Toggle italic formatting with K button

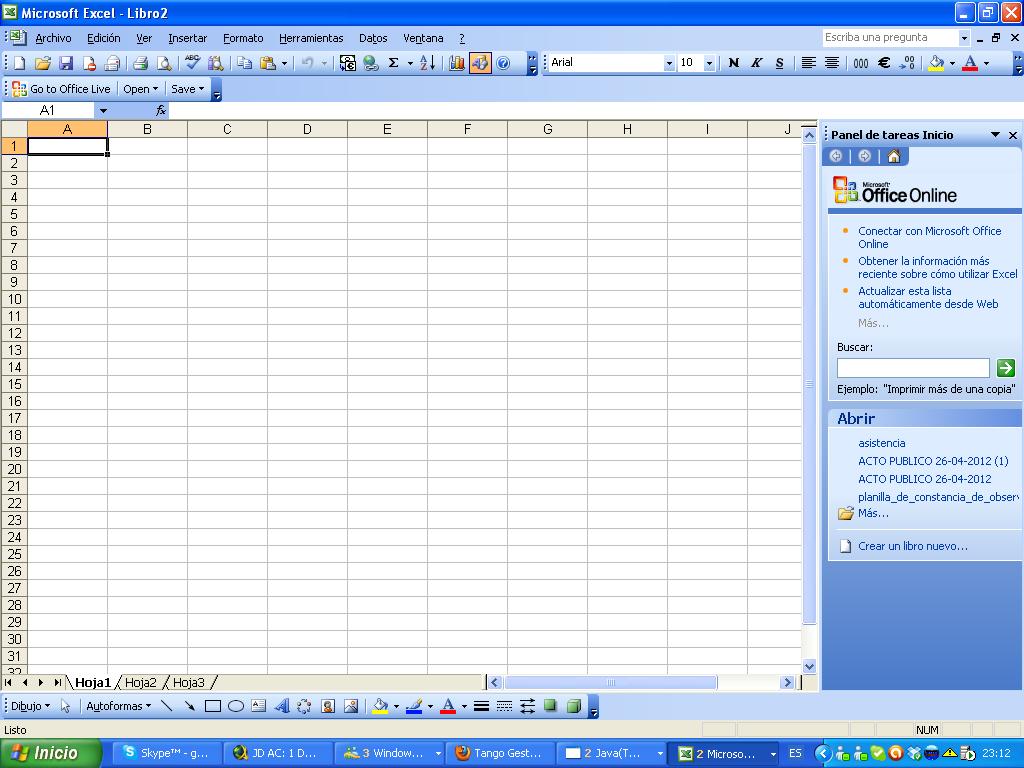pos(756,63)
